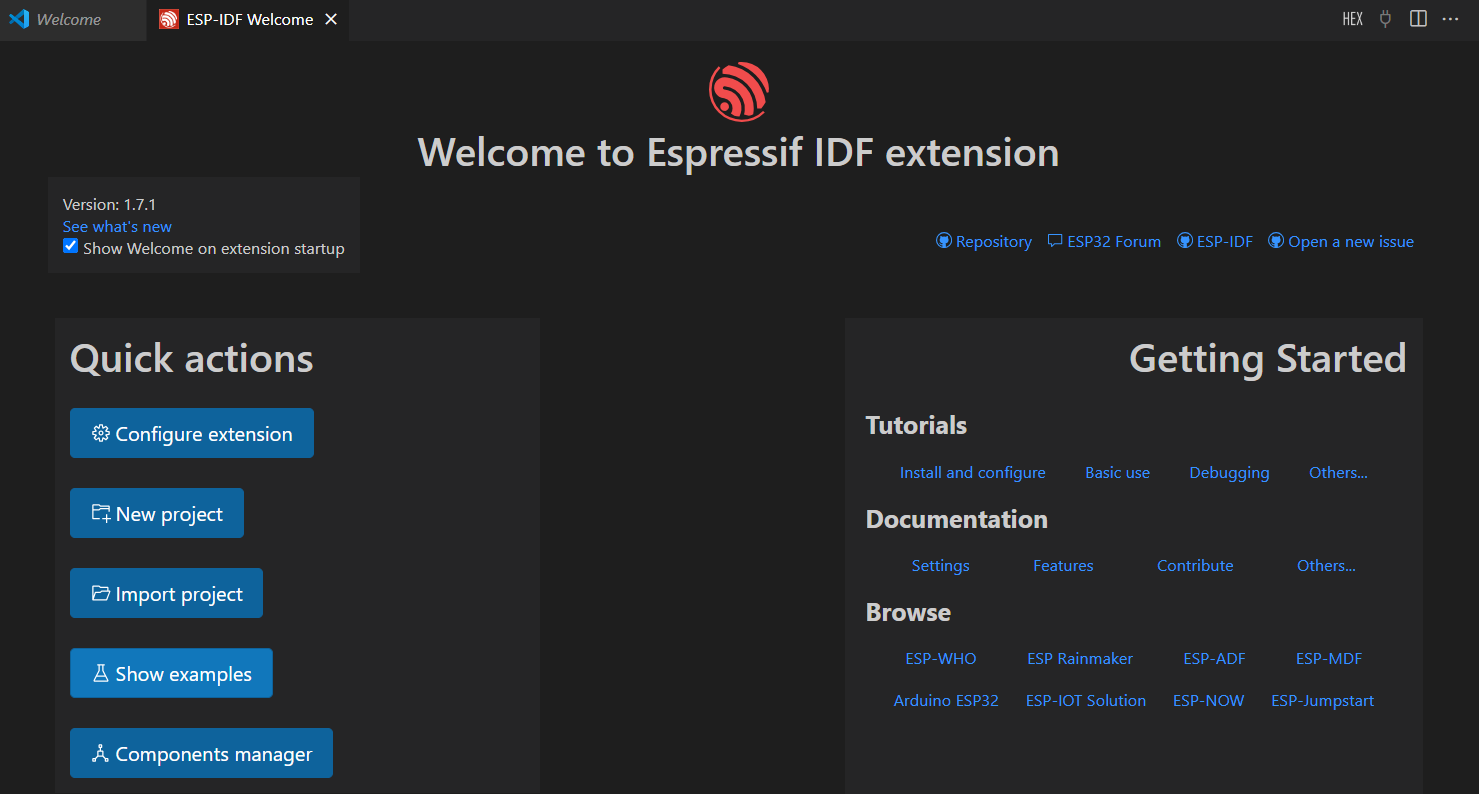Click the plug connection icon
The image size is (1479, 794).
(x=1385, y=19)
